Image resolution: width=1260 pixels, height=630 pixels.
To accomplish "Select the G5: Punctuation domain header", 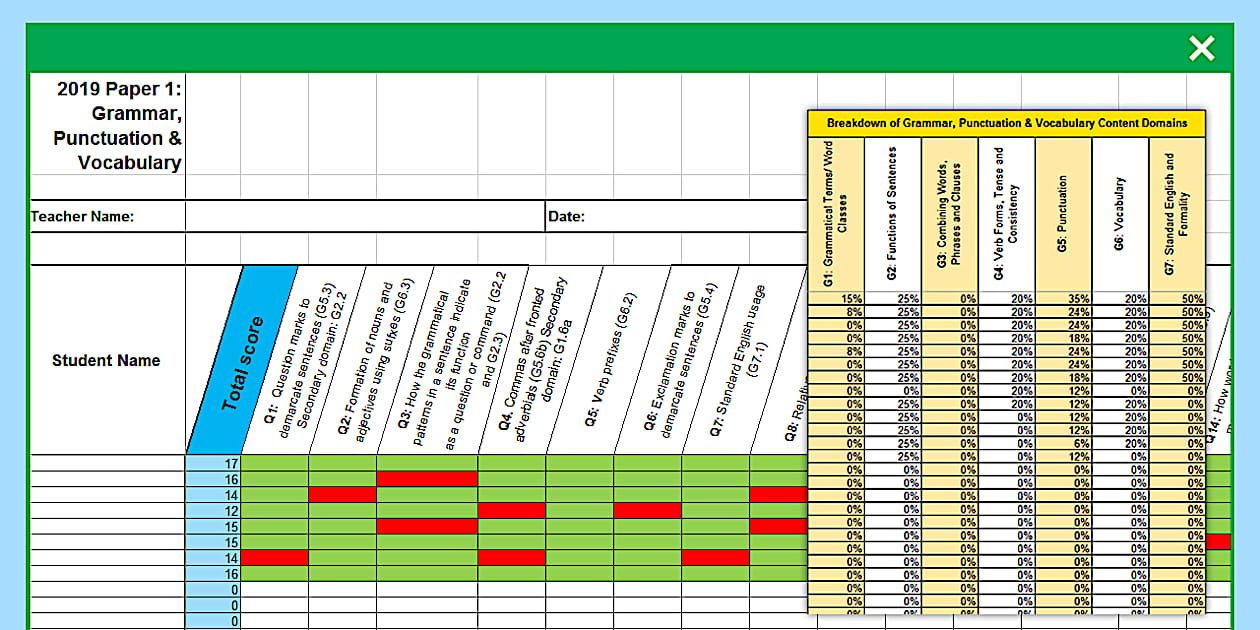I will (1063, 214).
